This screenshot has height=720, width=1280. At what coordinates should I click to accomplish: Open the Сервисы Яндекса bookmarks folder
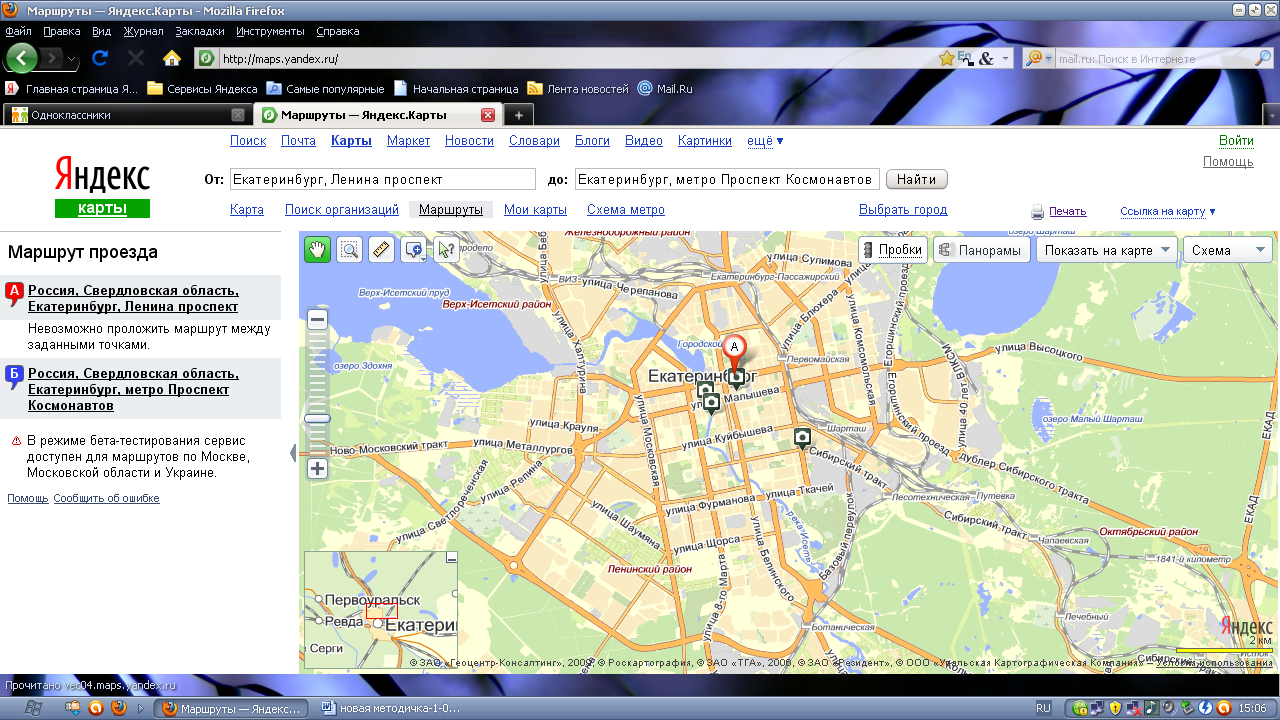[x=202, y=89]
